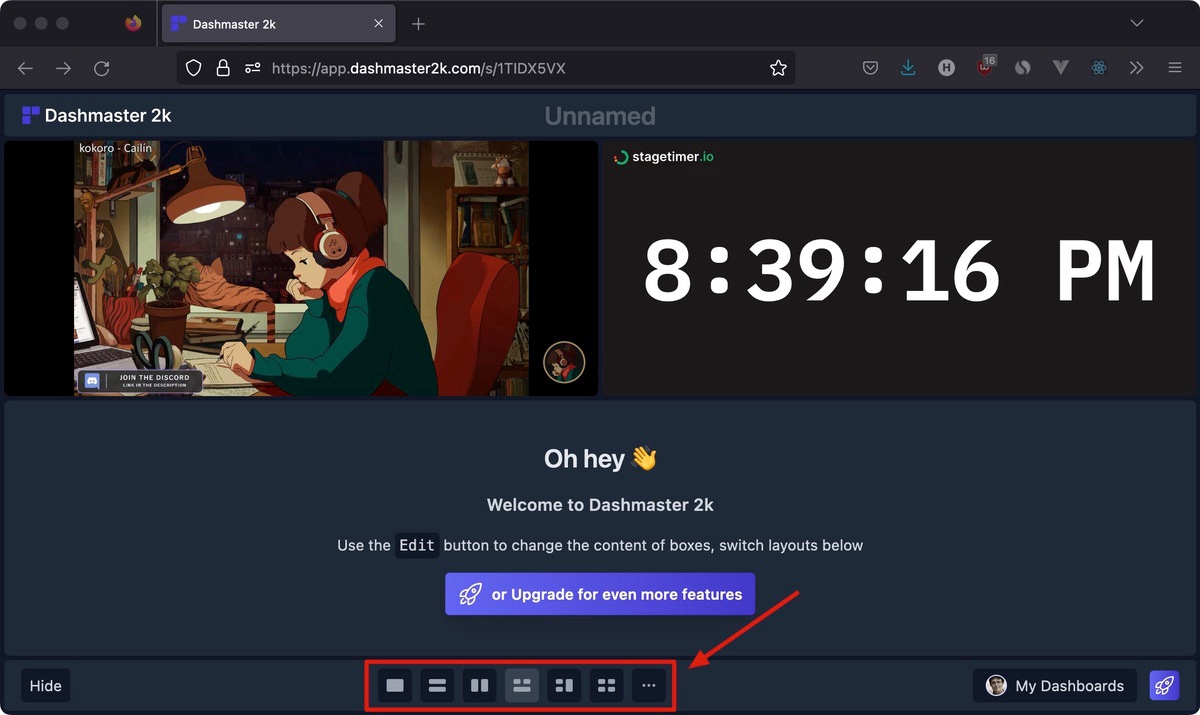Open the React DevTools extension

click(1098, 68)
